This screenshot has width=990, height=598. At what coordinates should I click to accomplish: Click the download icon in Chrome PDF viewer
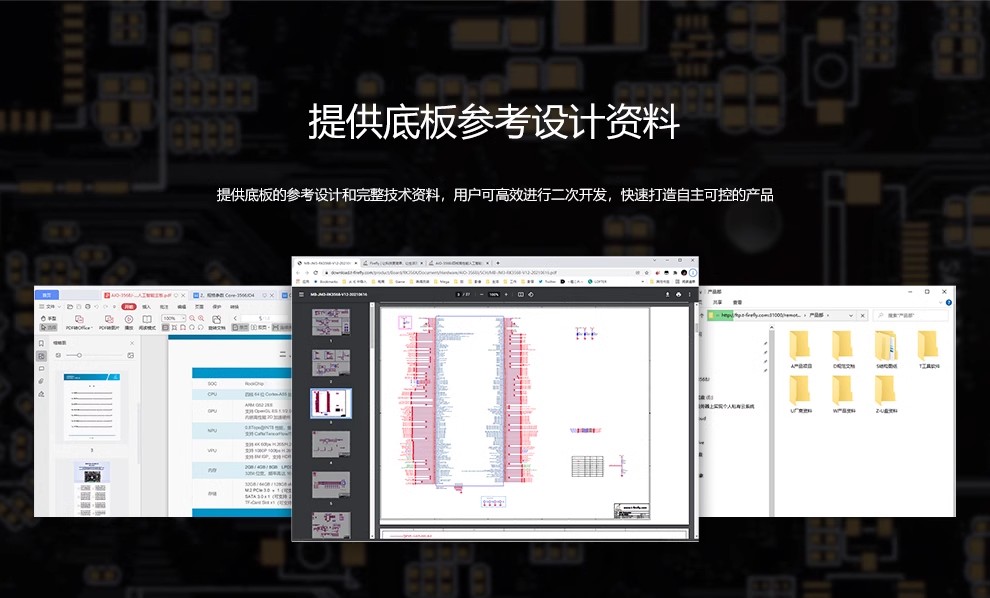[x=667, y=294]
